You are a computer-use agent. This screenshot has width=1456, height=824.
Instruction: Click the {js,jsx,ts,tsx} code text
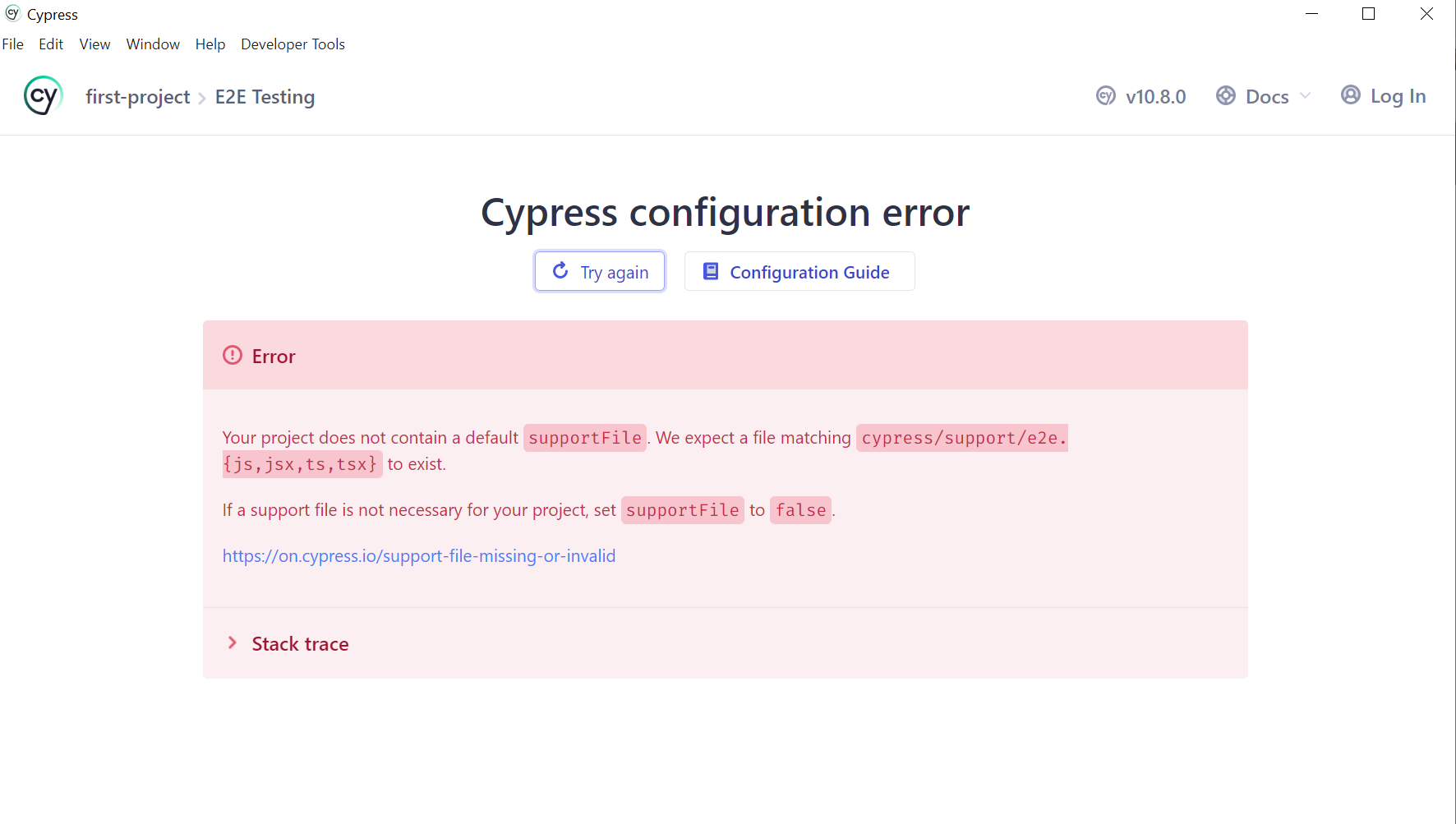(301, 464)
